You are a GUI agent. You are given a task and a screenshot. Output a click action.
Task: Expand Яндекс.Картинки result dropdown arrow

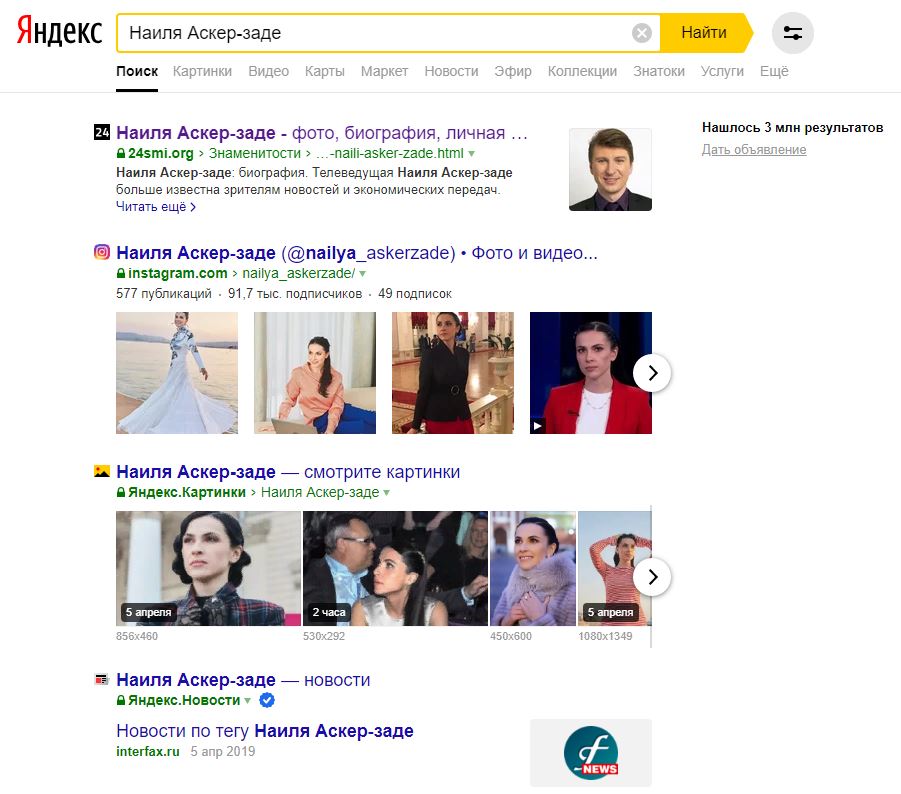pyautogui.click(x=387, y=493)
